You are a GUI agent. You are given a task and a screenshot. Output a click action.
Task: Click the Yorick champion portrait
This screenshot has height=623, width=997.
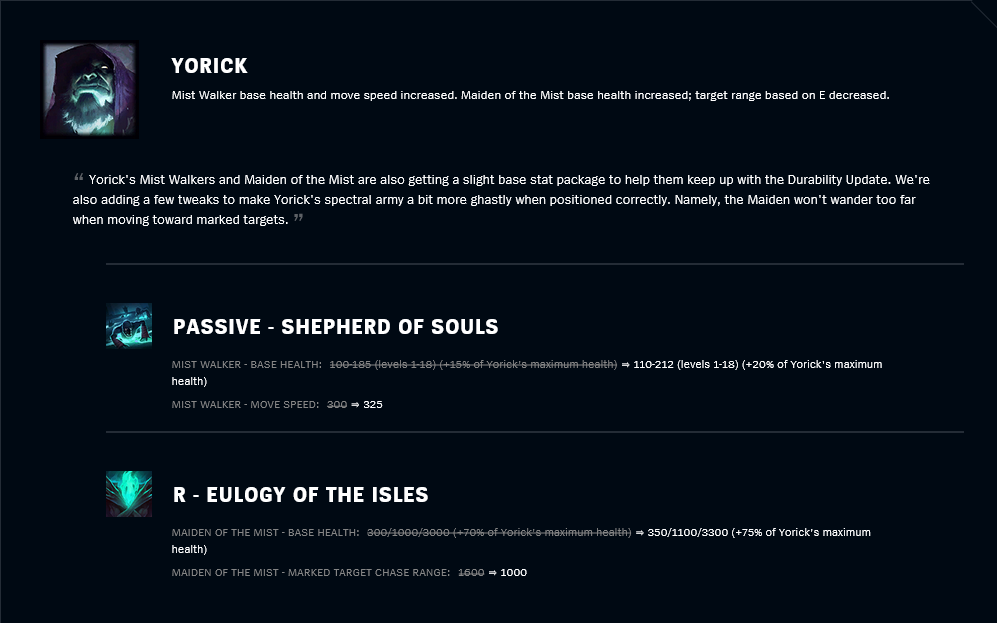point(90,90)
